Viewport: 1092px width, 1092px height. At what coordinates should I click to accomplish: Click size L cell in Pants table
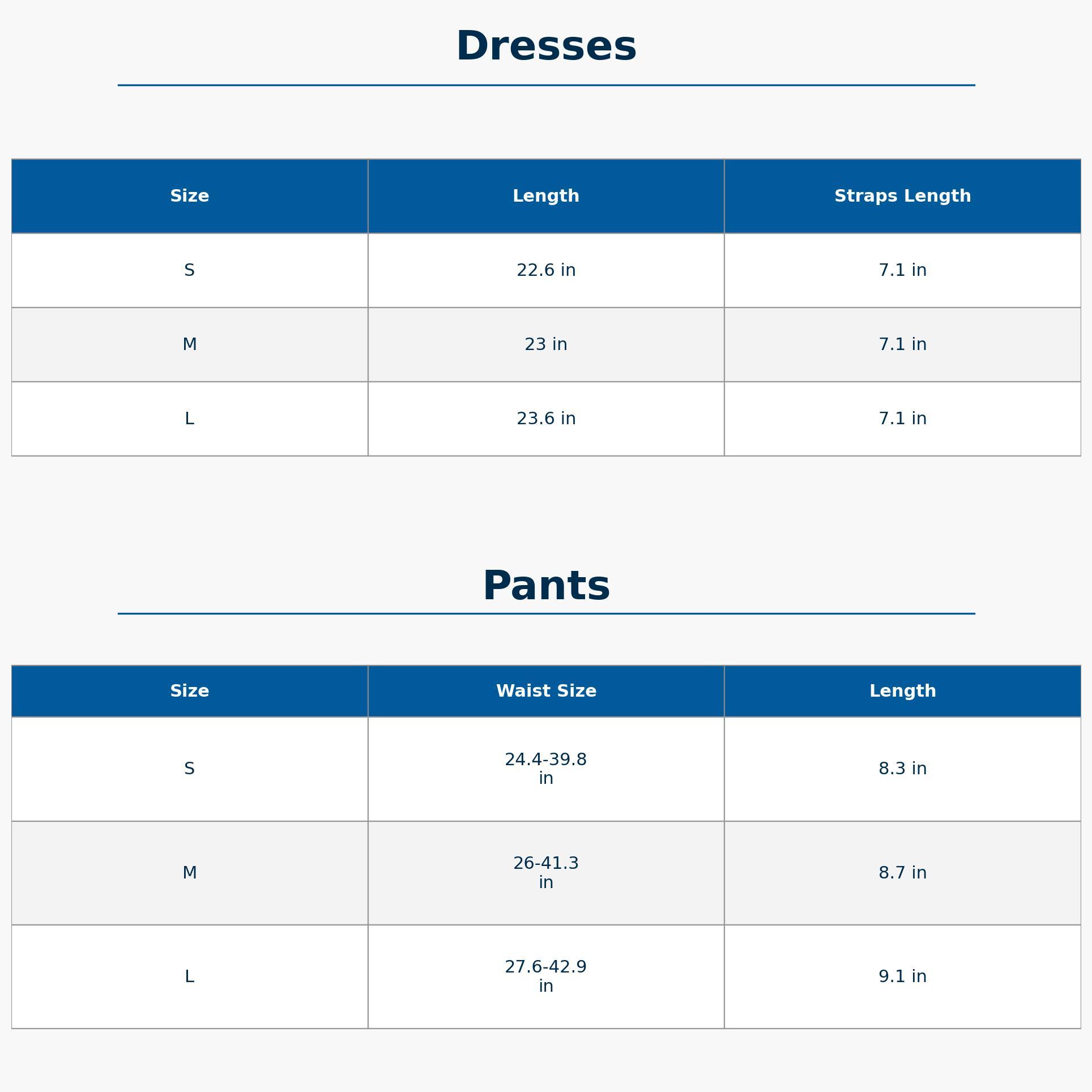point(190,976)
